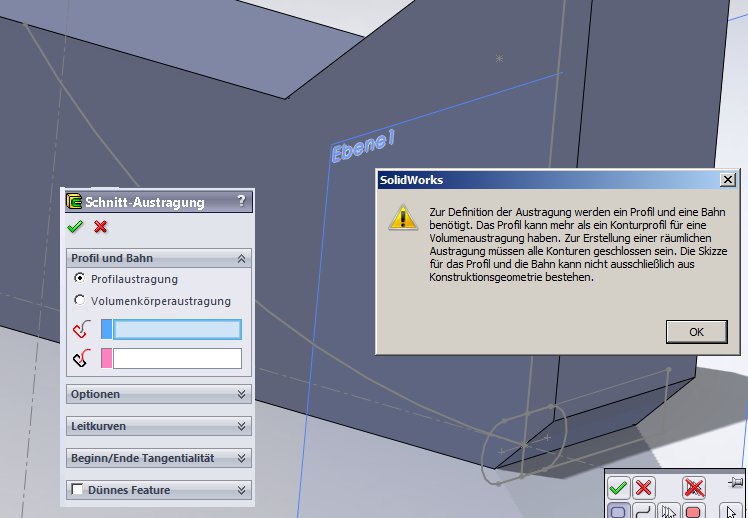Expand the Dünnes Feature section chevron

pyautogui.click(x=241, y=490)
